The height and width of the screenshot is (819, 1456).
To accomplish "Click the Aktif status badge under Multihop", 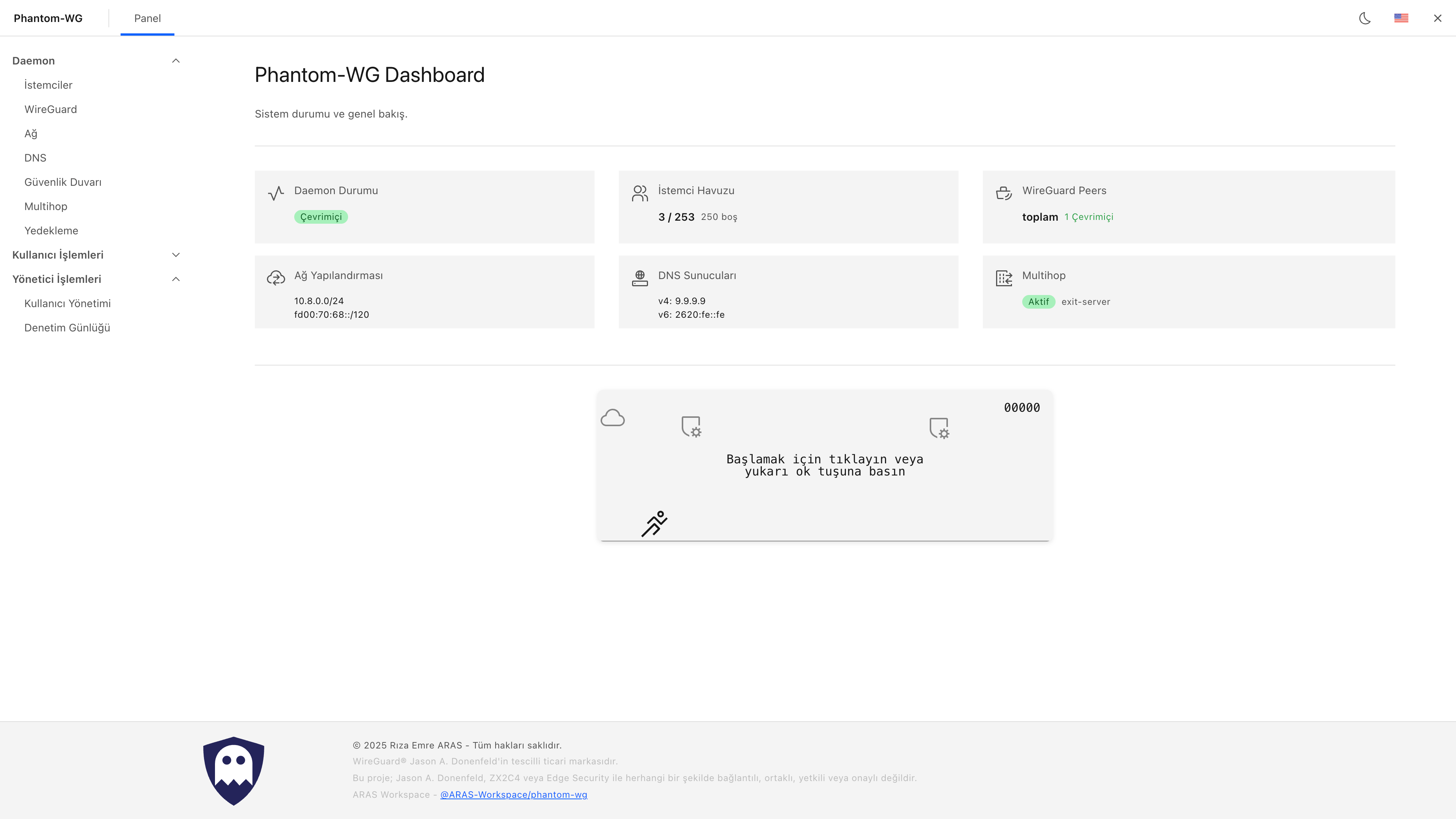I will tap(1039, 301).
